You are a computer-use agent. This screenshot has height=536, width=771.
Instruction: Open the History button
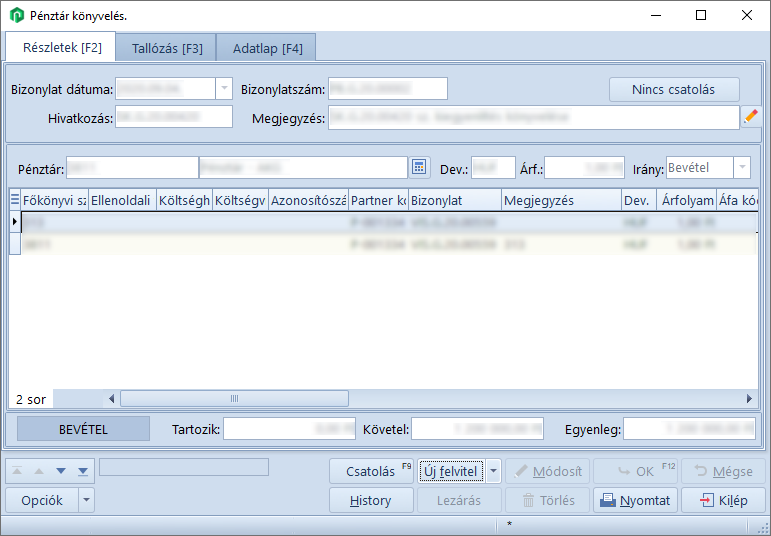click(371, 500)
